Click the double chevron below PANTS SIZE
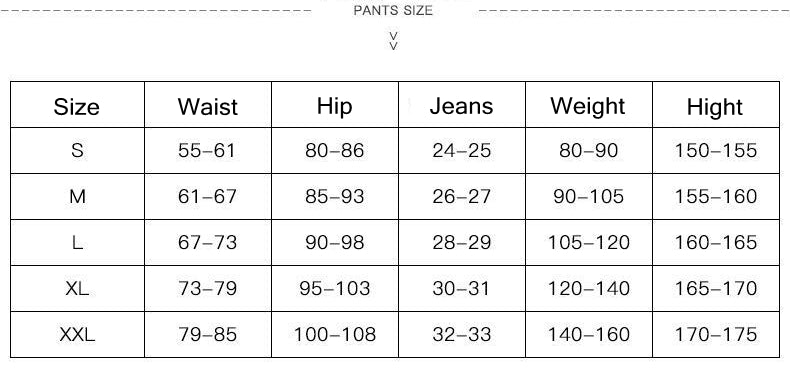Image resolution: width=790 pixels, height=370 pixels. pyautogui.click(x=394, y=41)
